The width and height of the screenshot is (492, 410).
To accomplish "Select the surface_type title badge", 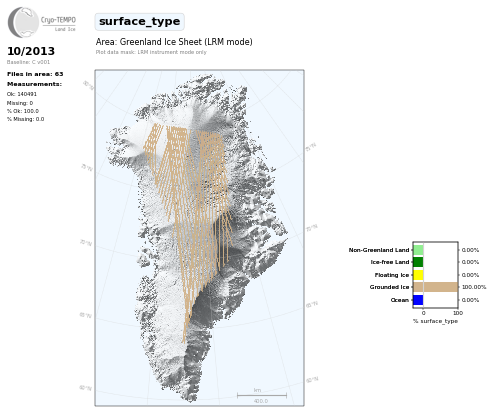I will [139, 22].
